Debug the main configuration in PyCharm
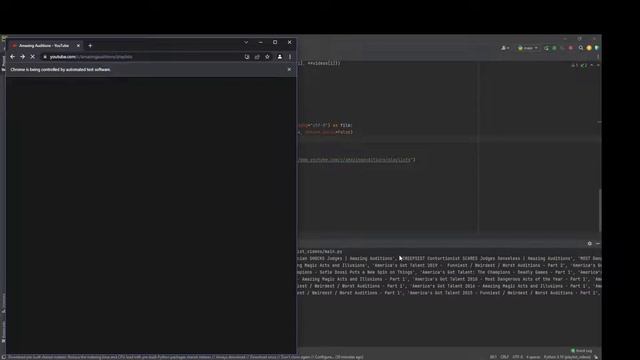 [554, 48]
